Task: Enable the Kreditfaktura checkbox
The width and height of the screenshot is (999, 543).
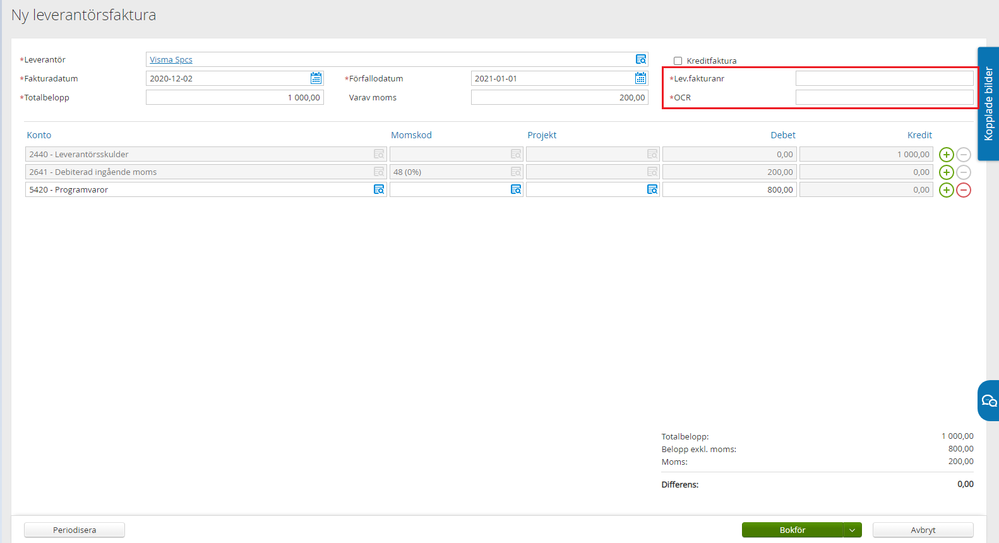Action: (x=678, y=61)
